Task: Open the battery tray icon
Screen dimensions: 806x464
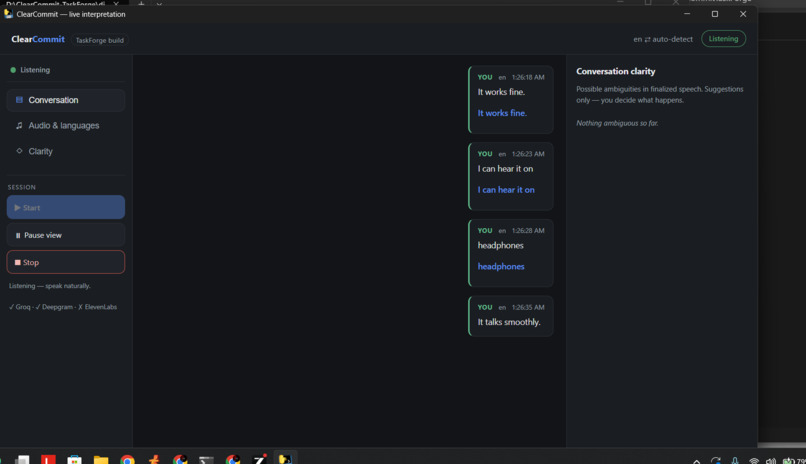Action: point(788,461)
